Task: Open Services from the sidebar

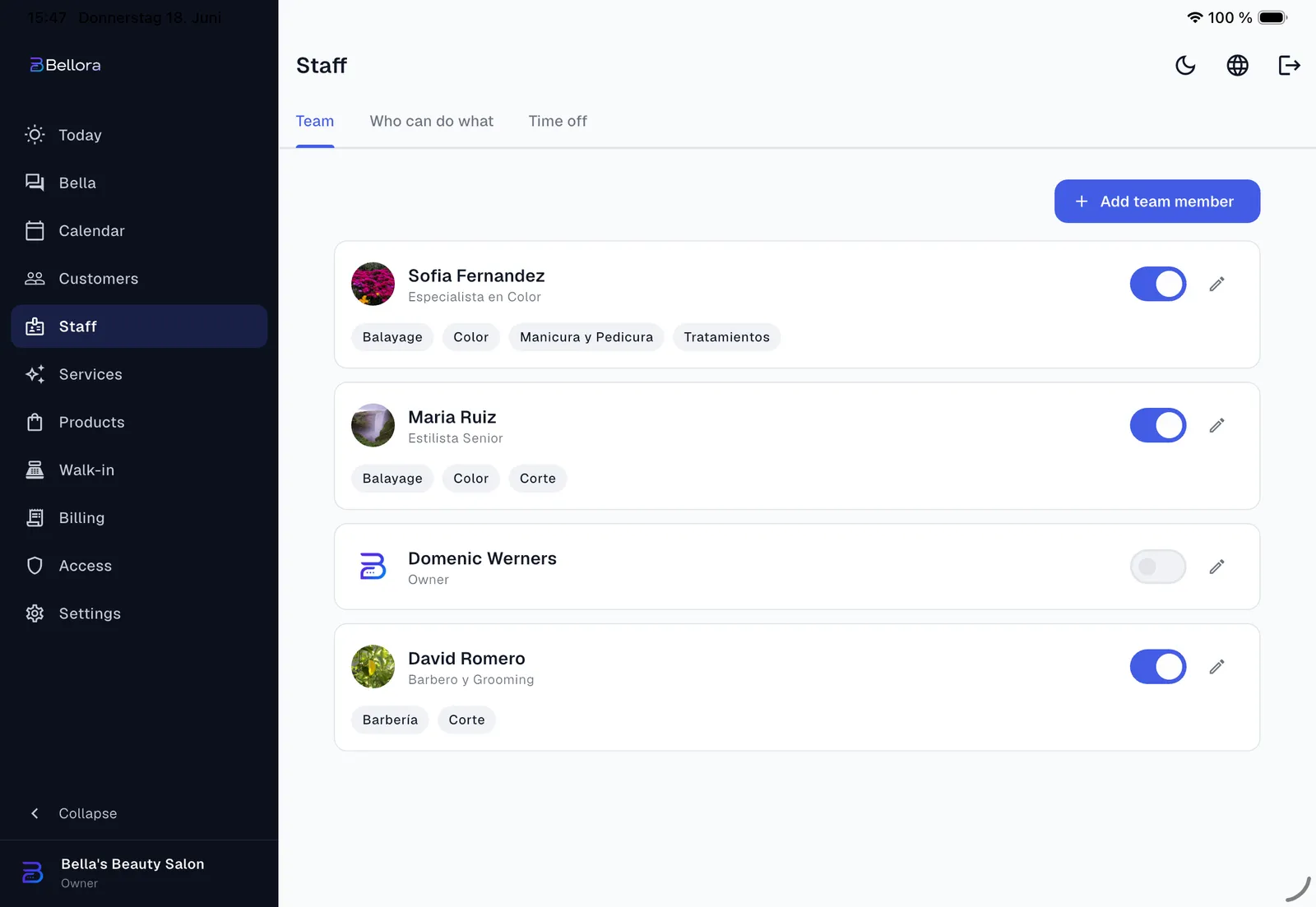Action: 139,374
